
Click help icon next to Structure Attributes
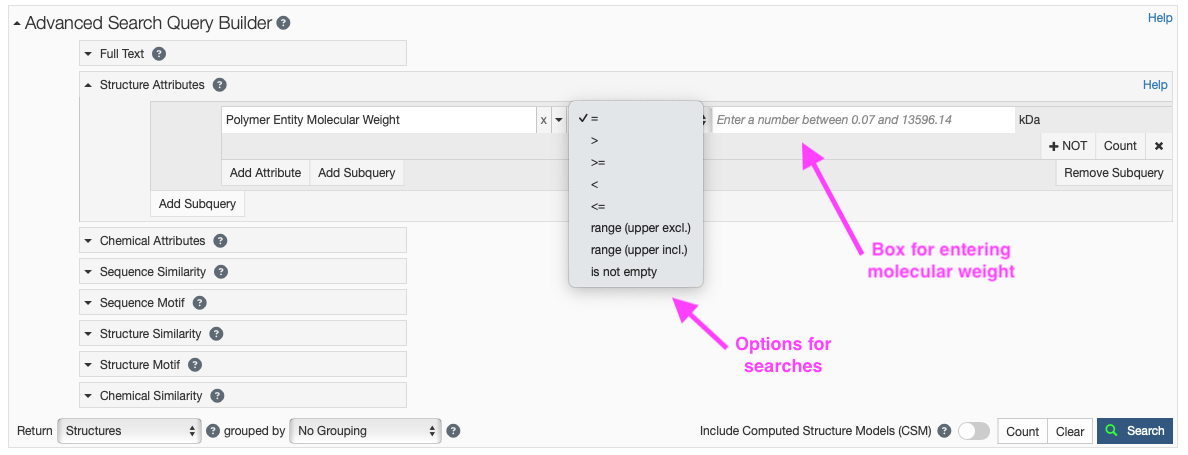(220, 86)
